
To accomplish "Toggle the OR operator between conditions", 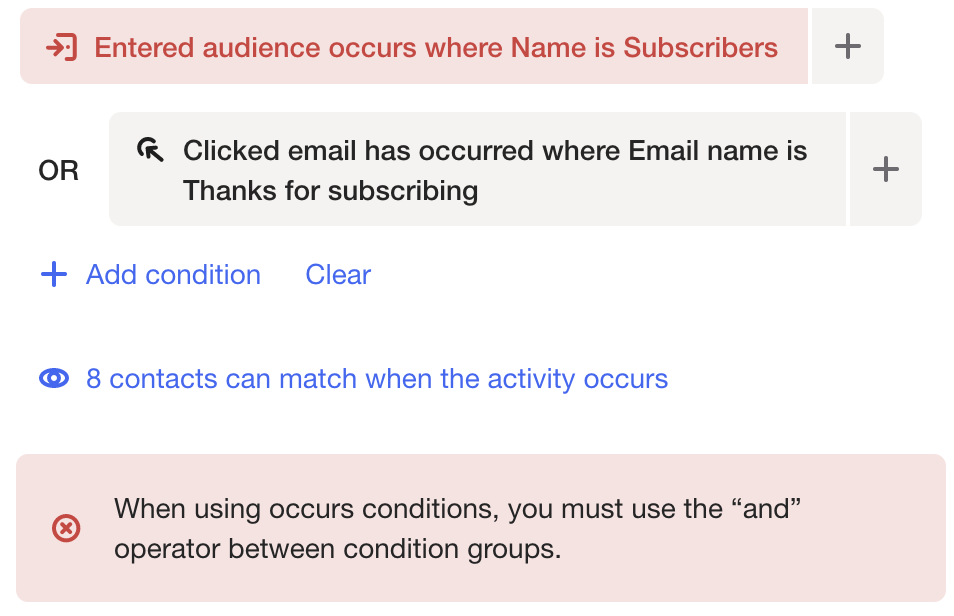I will click(x=58, y=171).
